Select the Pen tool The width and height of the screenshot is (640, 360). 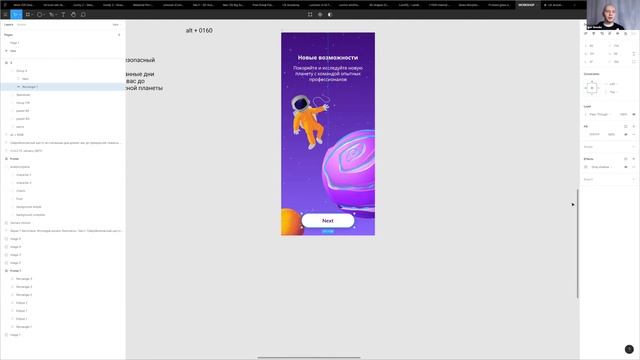coord(52,14)
